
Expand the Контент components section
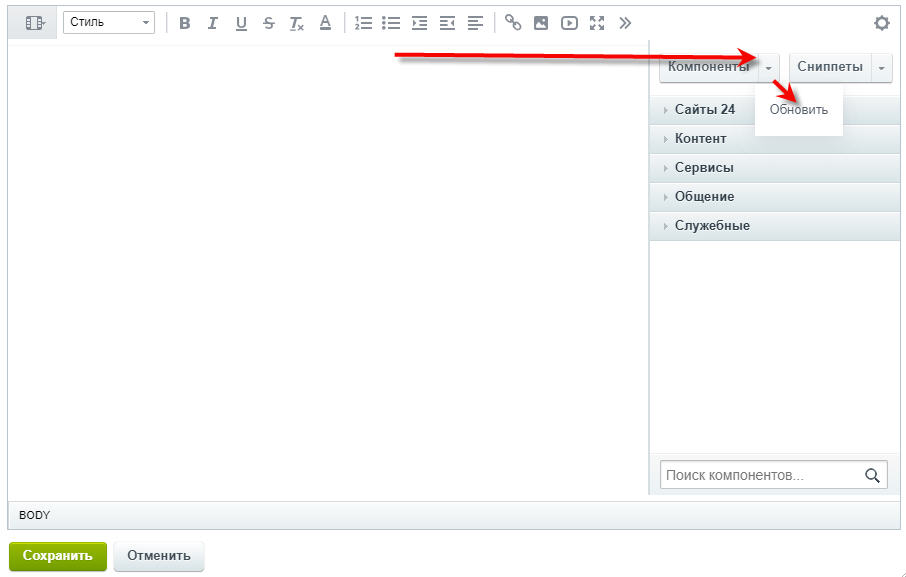click(700, 139)
